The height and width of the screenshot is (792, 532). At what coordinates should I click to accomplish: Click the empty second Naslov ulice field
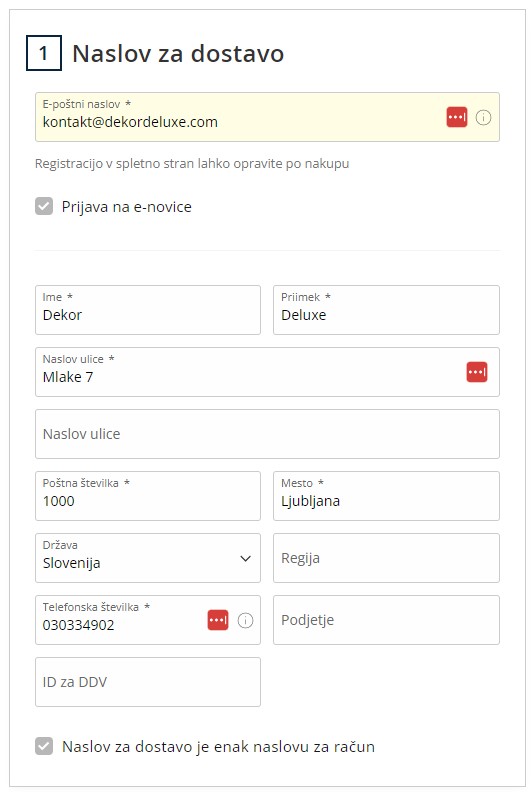point(267,434)
